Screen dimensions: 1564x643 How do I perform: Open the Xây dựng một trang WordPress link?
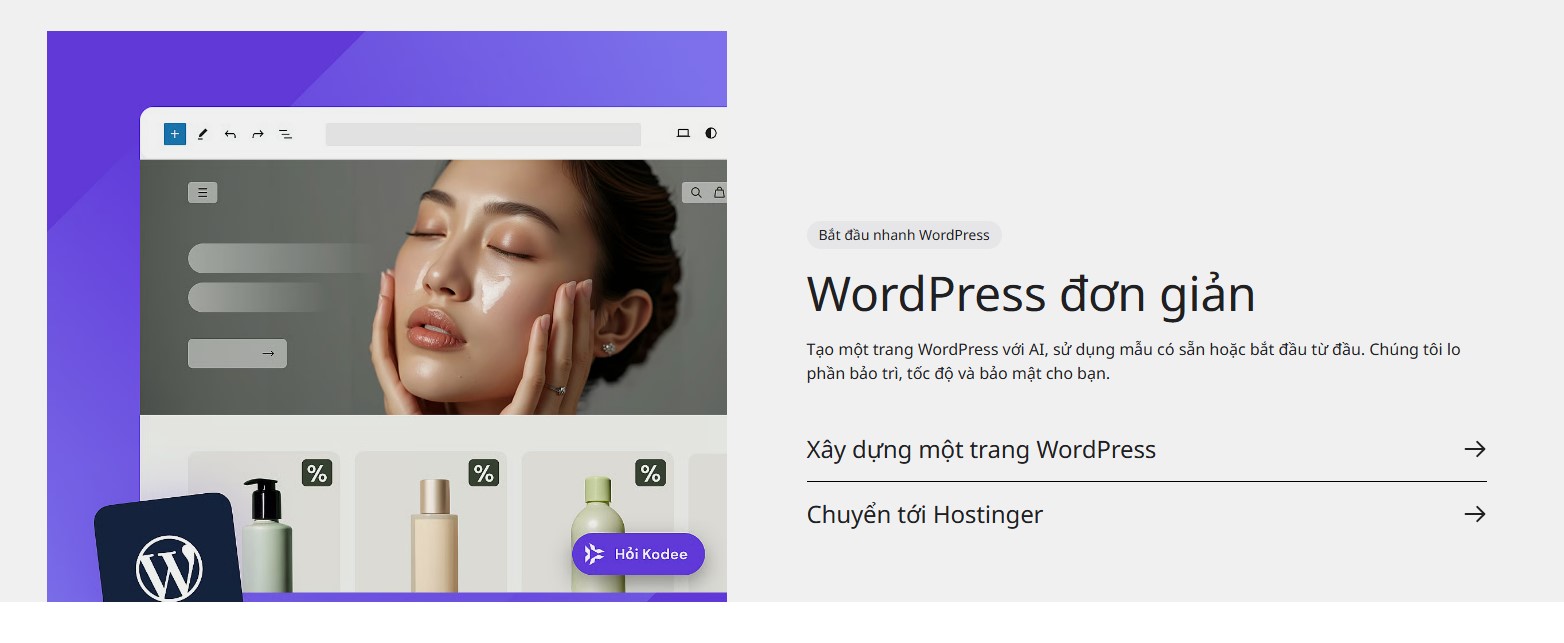980,449
